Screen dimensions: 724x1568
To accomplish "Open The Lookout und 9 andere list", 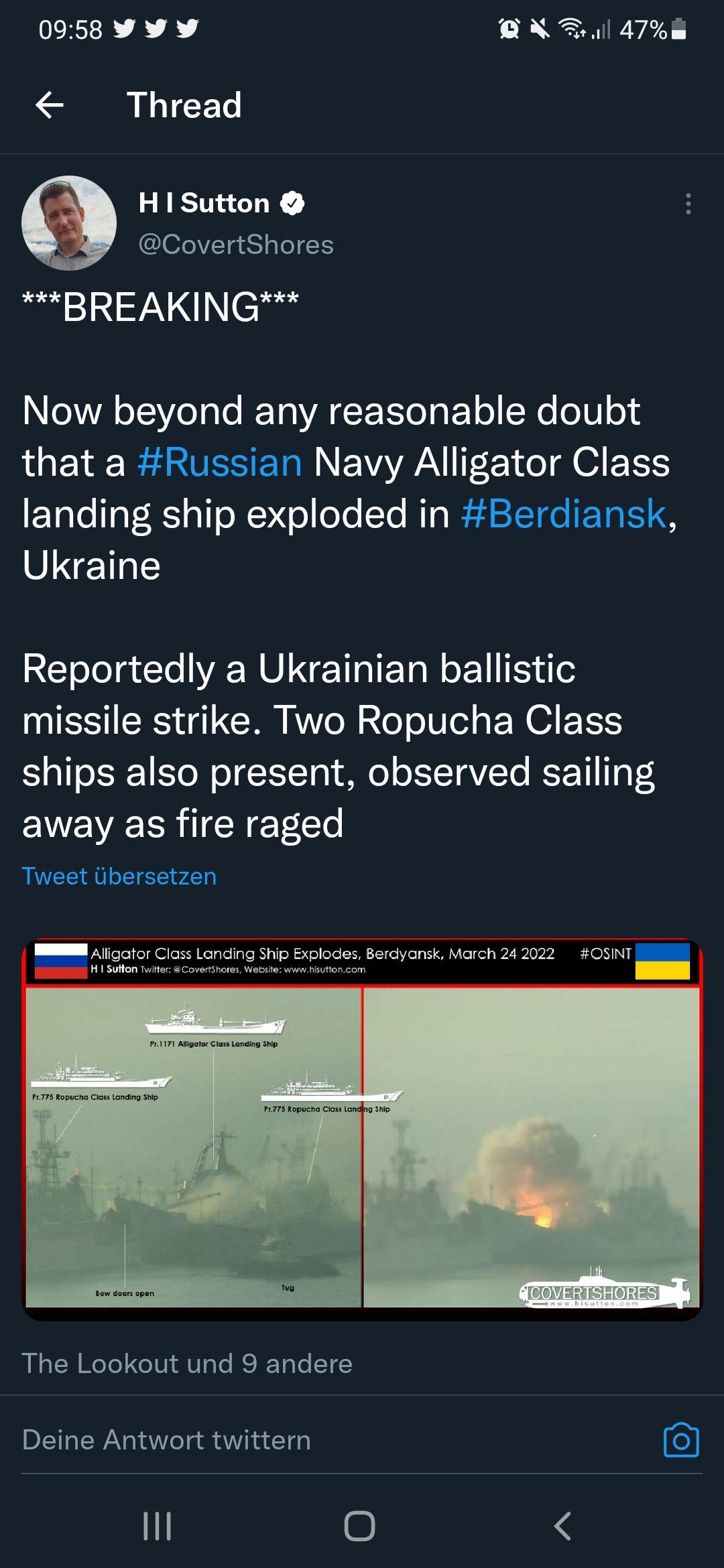I will 187,1364.
